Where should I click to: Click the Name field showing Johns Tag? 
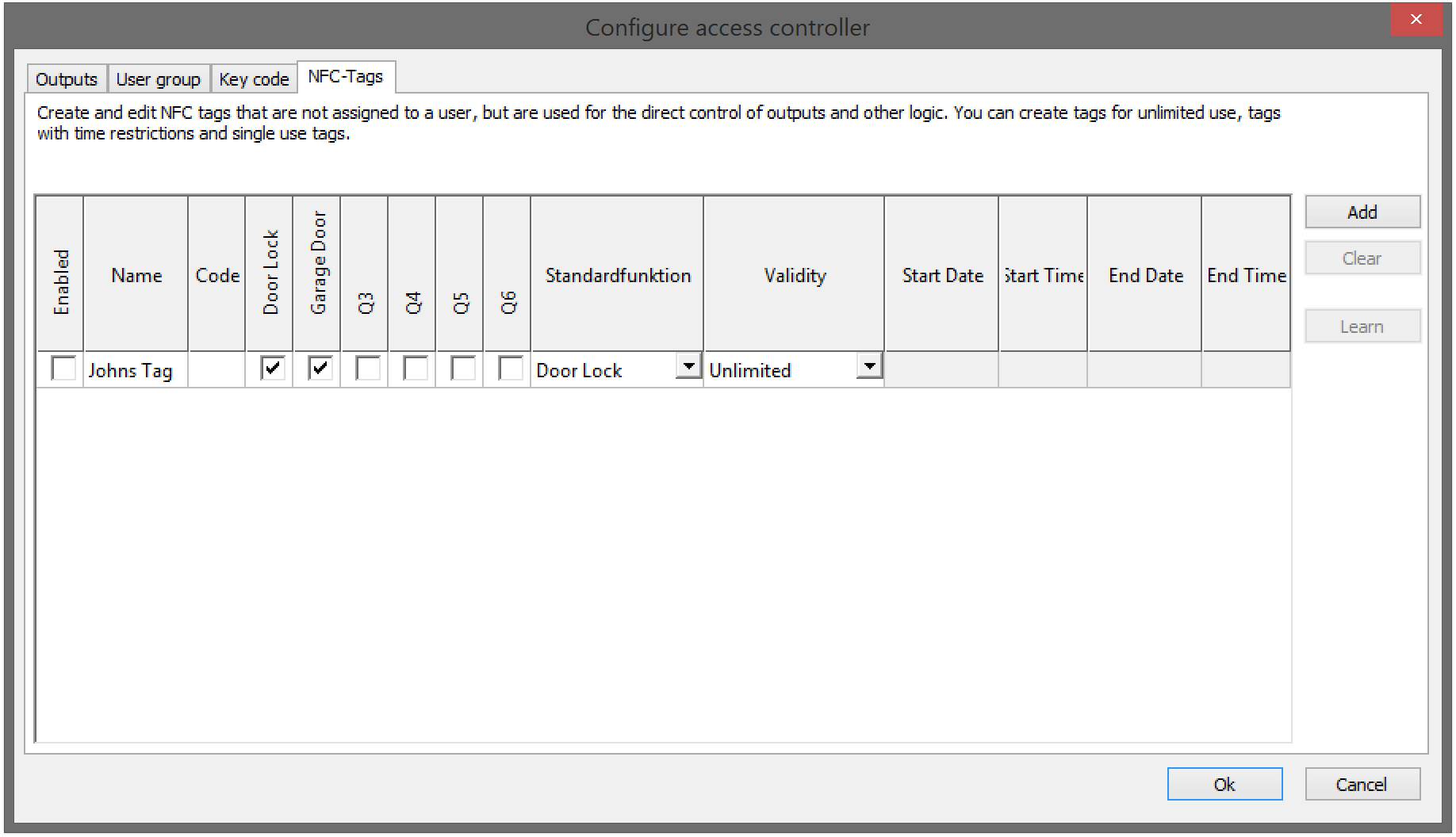point(135,369)
